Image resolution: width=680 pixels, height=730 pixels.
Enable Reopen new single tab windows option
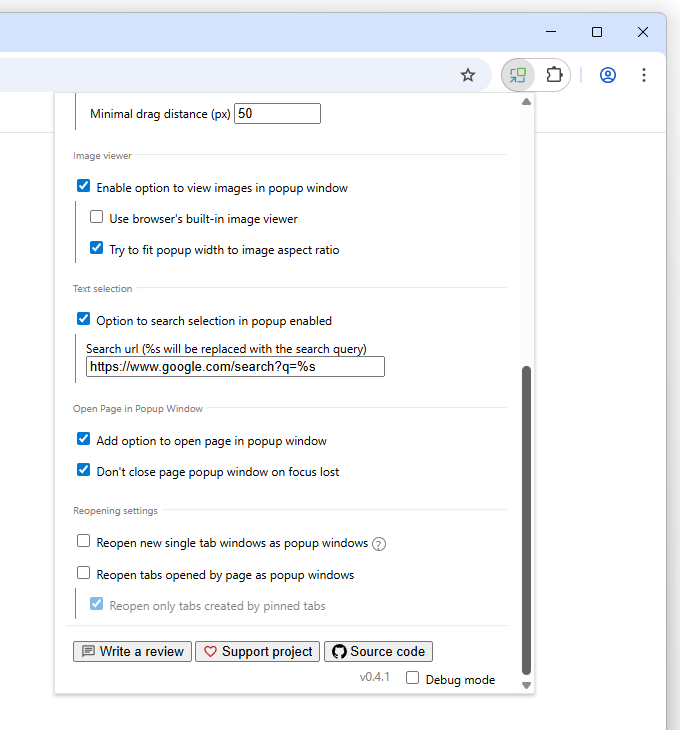(x=83, y=541)
